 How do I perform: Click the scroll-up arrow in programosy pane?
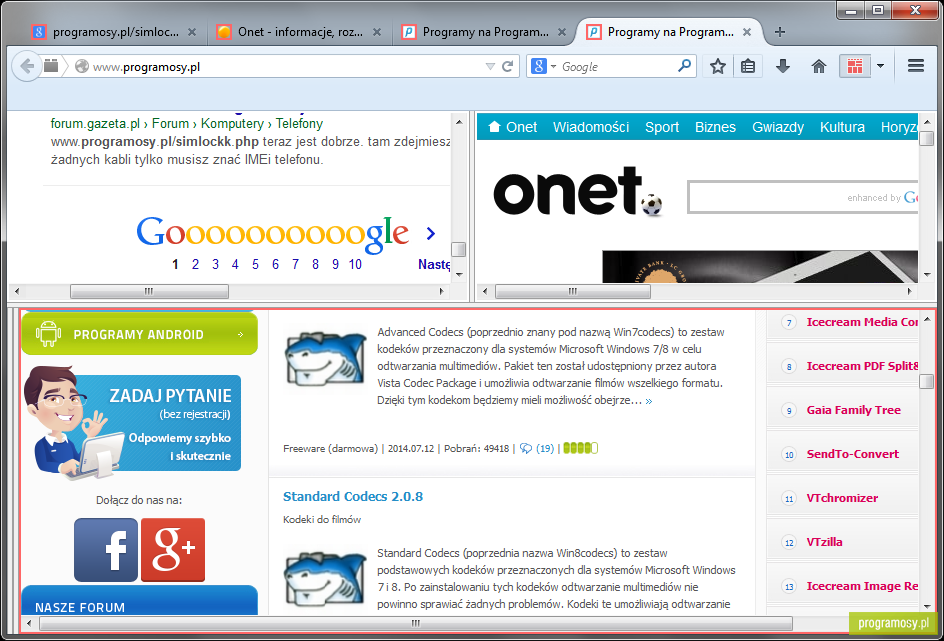(927, 318)
